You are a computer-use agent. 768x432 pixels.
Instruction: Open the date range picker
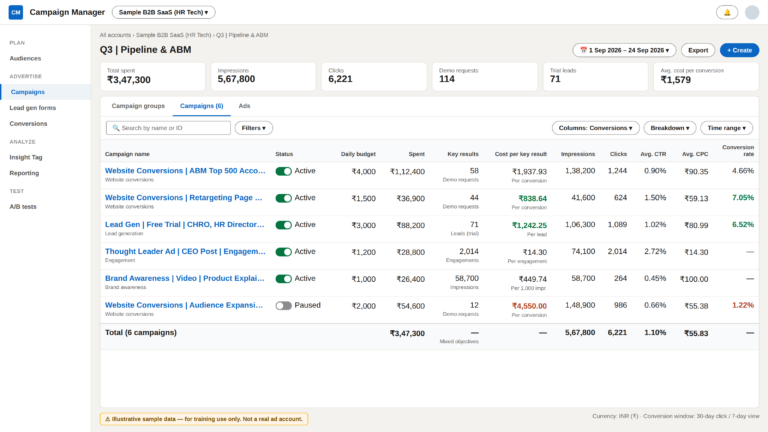pos(624,50)
